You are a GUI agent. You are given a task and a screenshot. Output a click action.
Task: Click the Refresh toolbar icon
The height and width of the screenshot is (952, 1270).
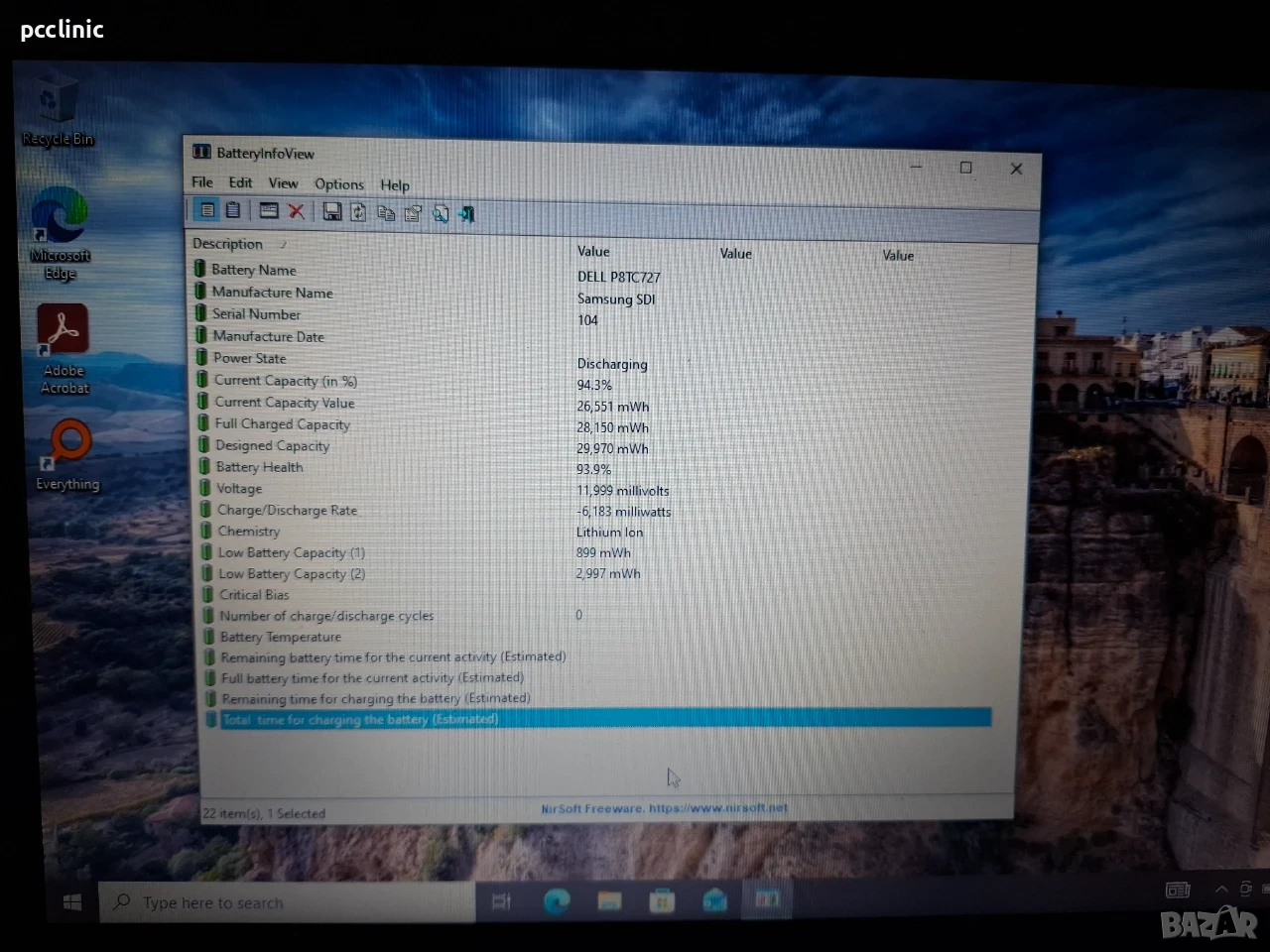tap(358, 212)
